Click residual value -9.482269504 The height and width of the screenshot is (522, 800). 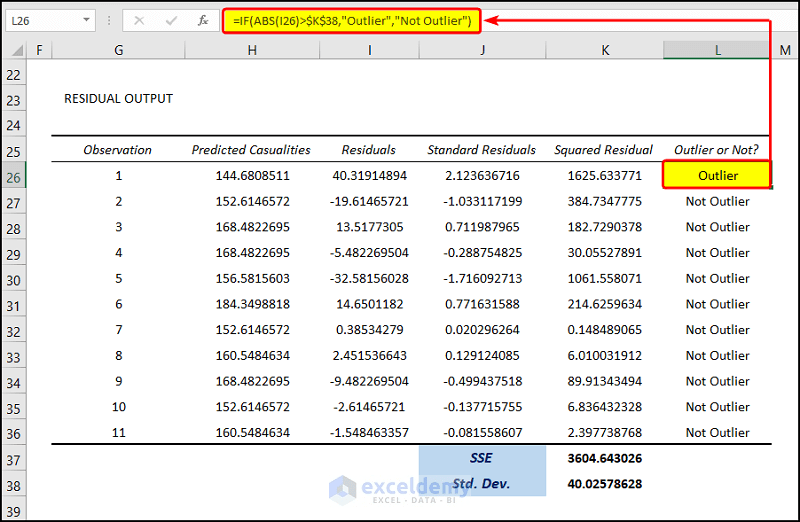(369, 381)
